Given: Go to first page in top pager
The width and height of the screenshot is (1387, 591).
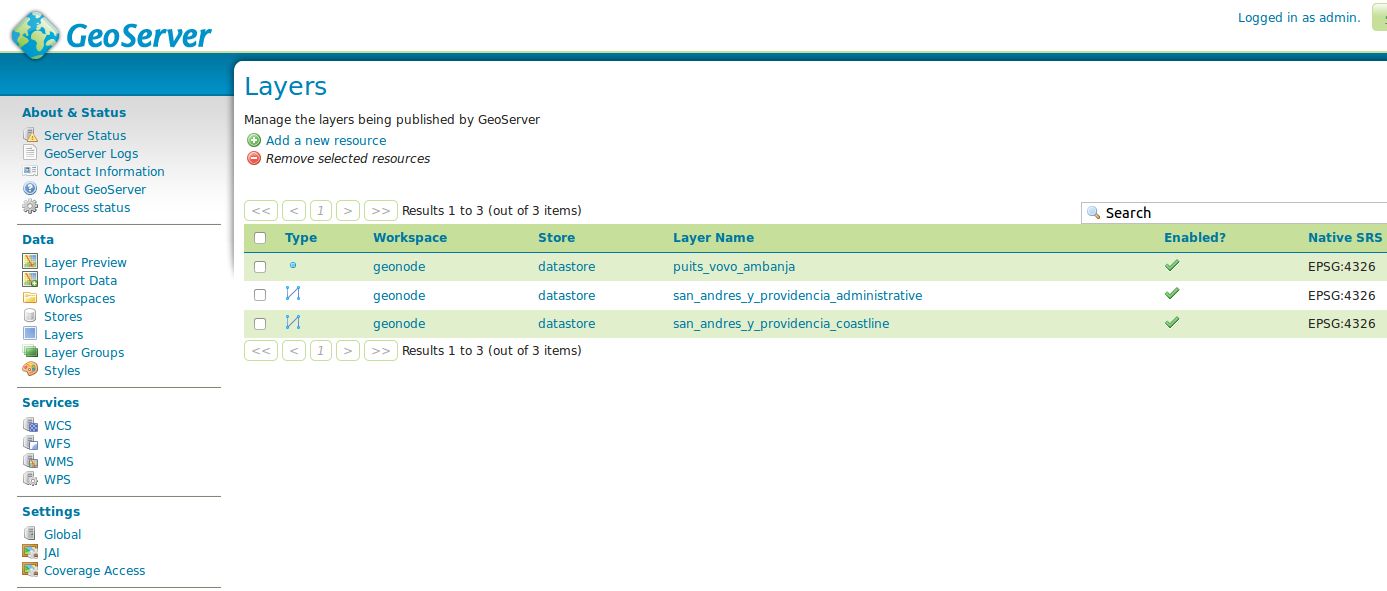Looking at the screenshot, I should (261, 211).
